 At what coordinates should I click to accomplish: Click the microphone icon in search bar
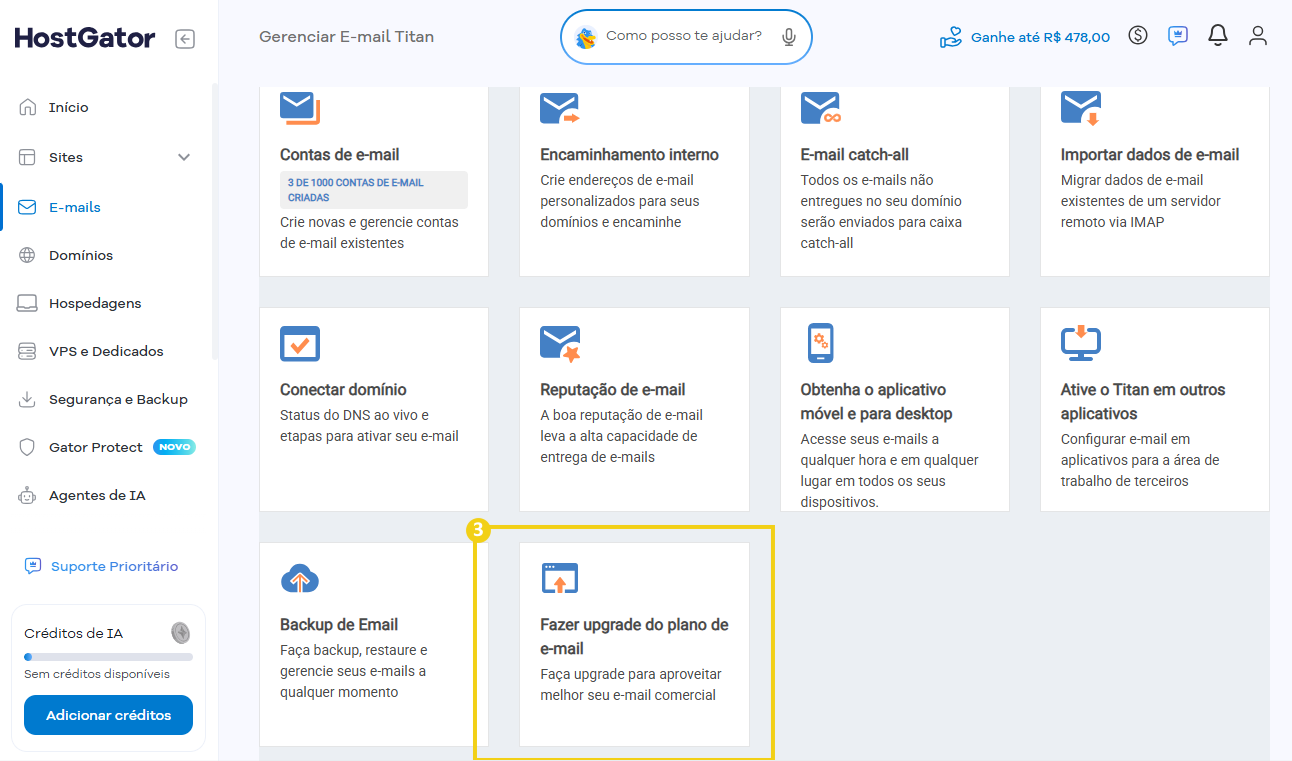tap(789, 37)
